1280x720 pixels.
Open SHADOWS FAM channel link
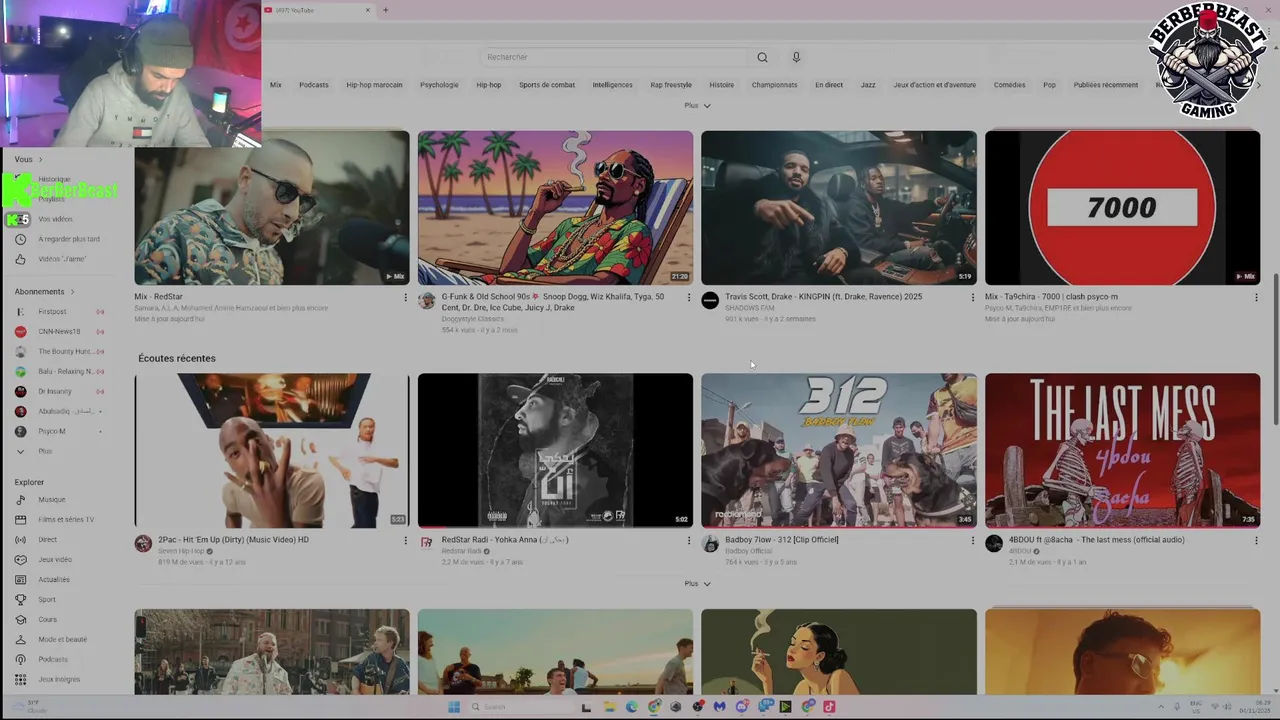(x=749, y=308)
